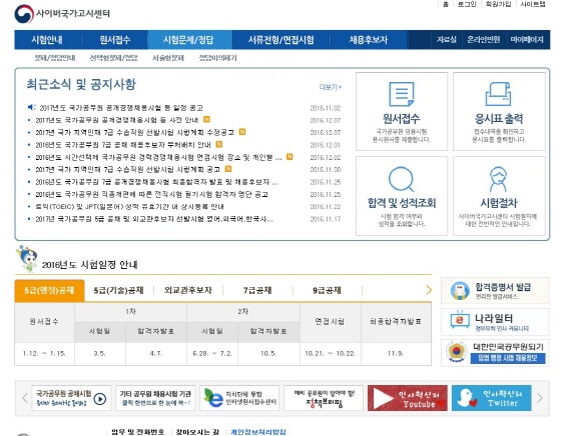Viewport: 561px width, 436px height.
Task: Open the 인사혁신처 Youtube banner
Action: 407,398
